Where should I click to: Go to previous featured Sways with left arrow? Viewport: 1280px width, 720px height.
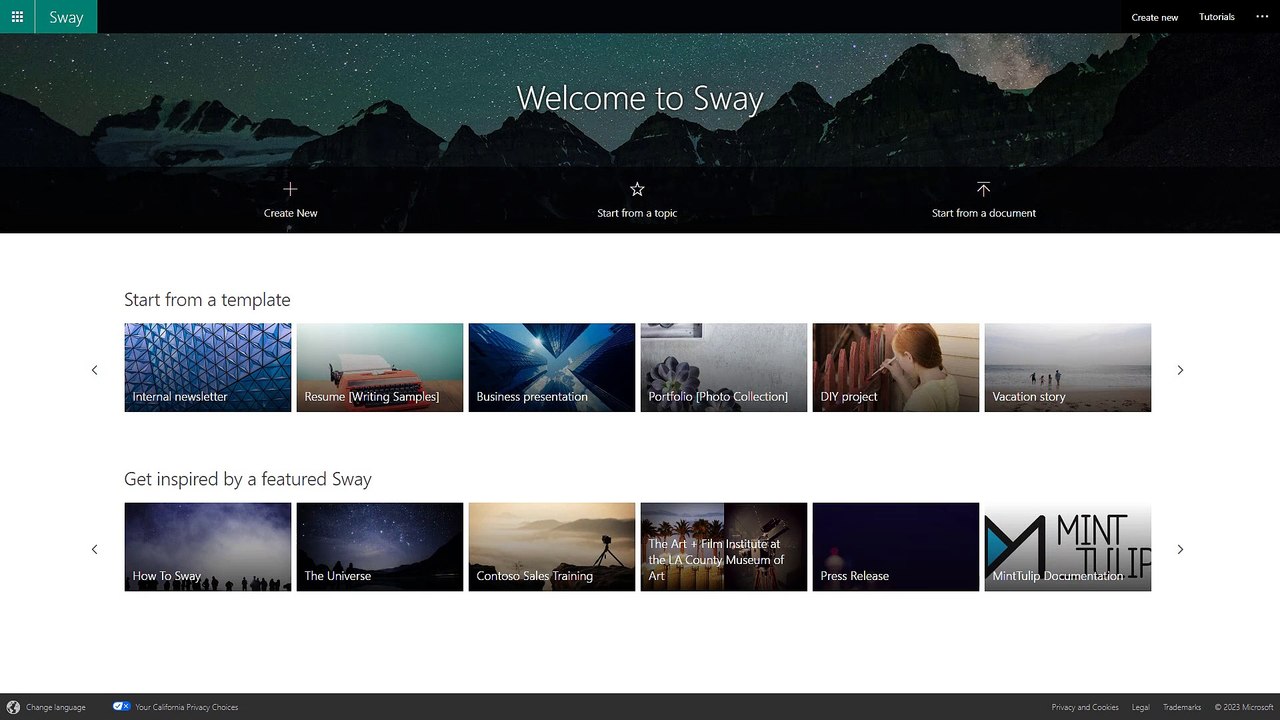(95, 549)
